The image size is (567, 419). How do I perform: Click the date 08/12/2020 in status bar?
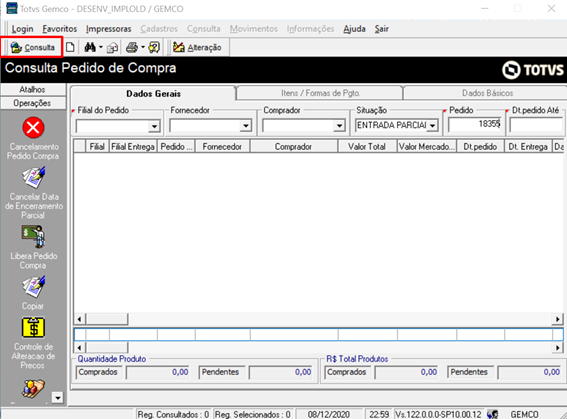[x=329, y=414]
